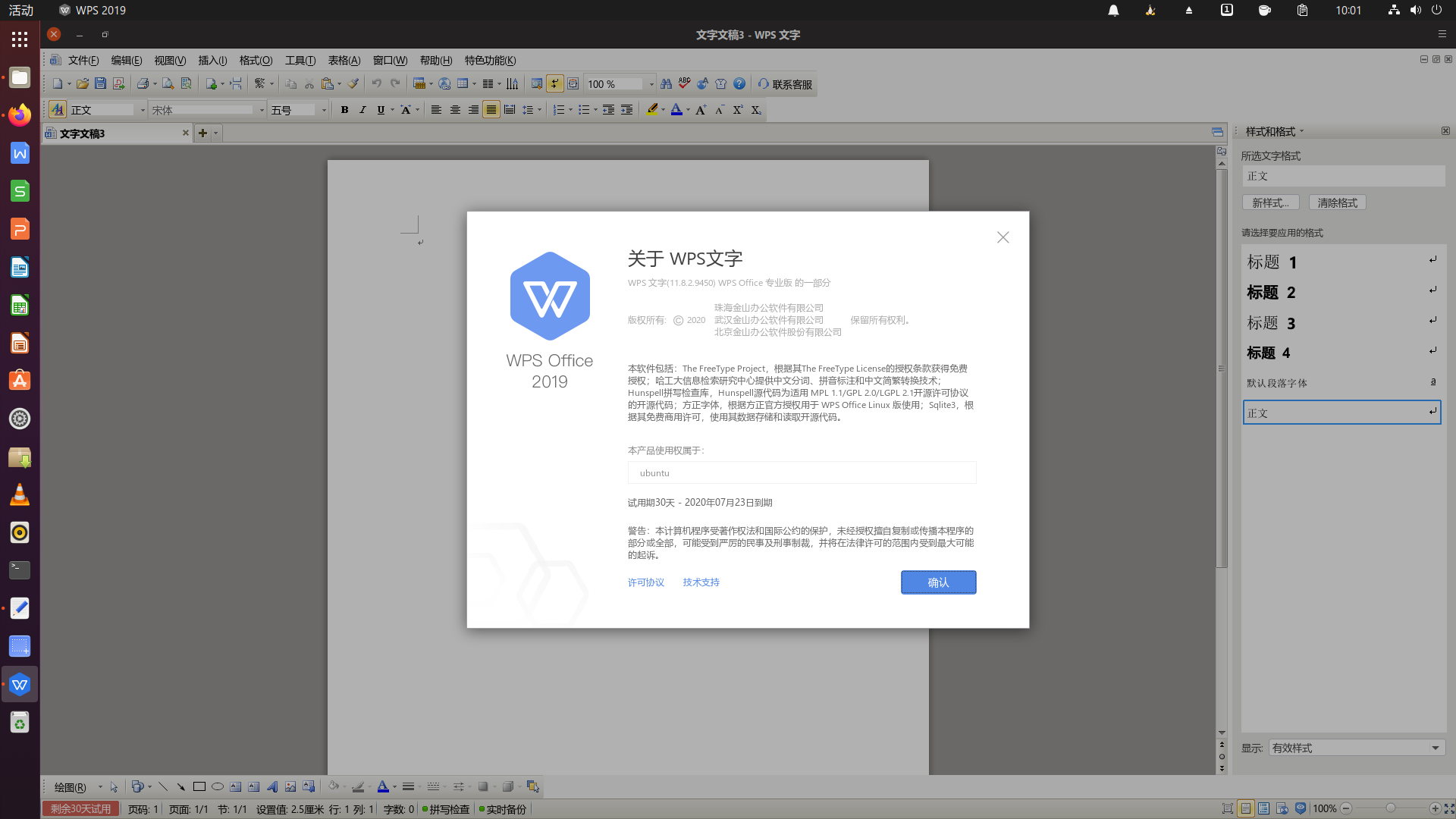Toggle 实时备份 live backup in status bar

(503, 809)
